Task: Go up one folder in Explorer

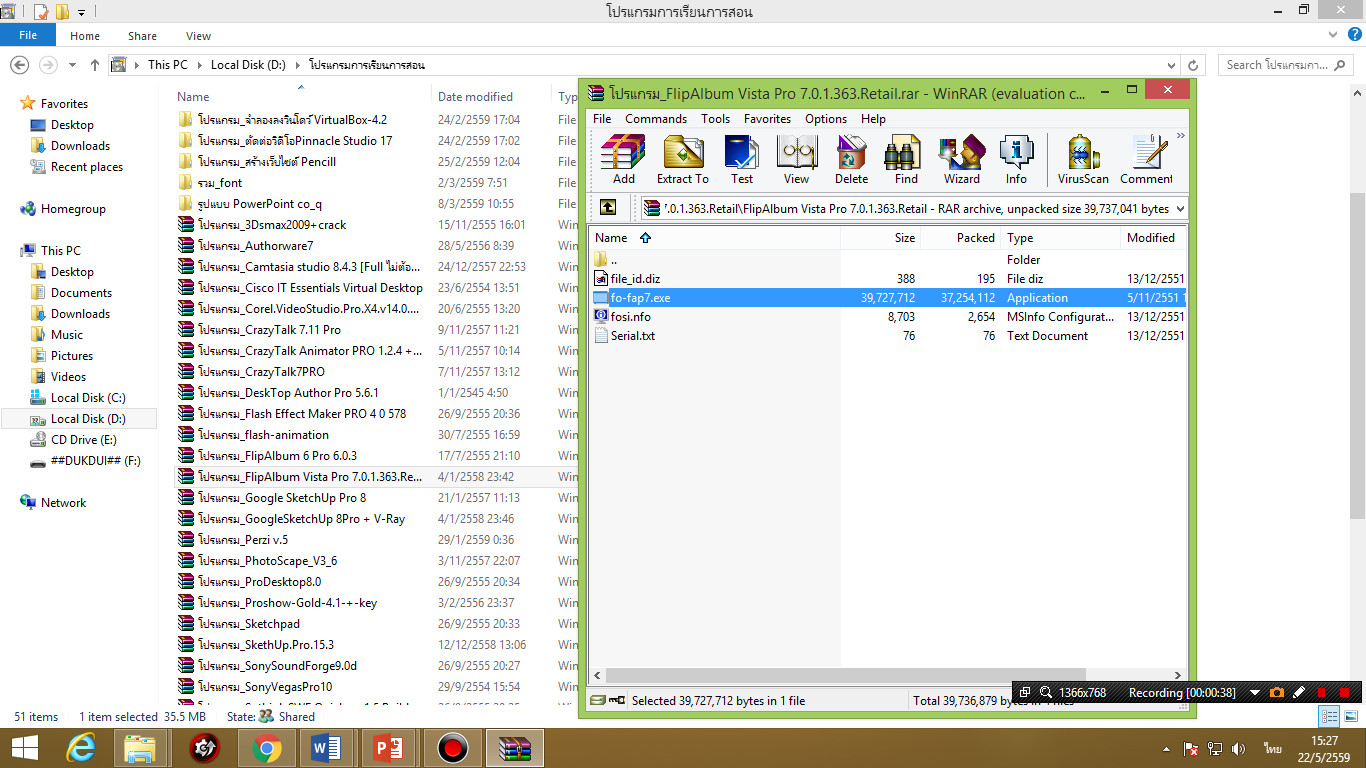Action: 95,65
